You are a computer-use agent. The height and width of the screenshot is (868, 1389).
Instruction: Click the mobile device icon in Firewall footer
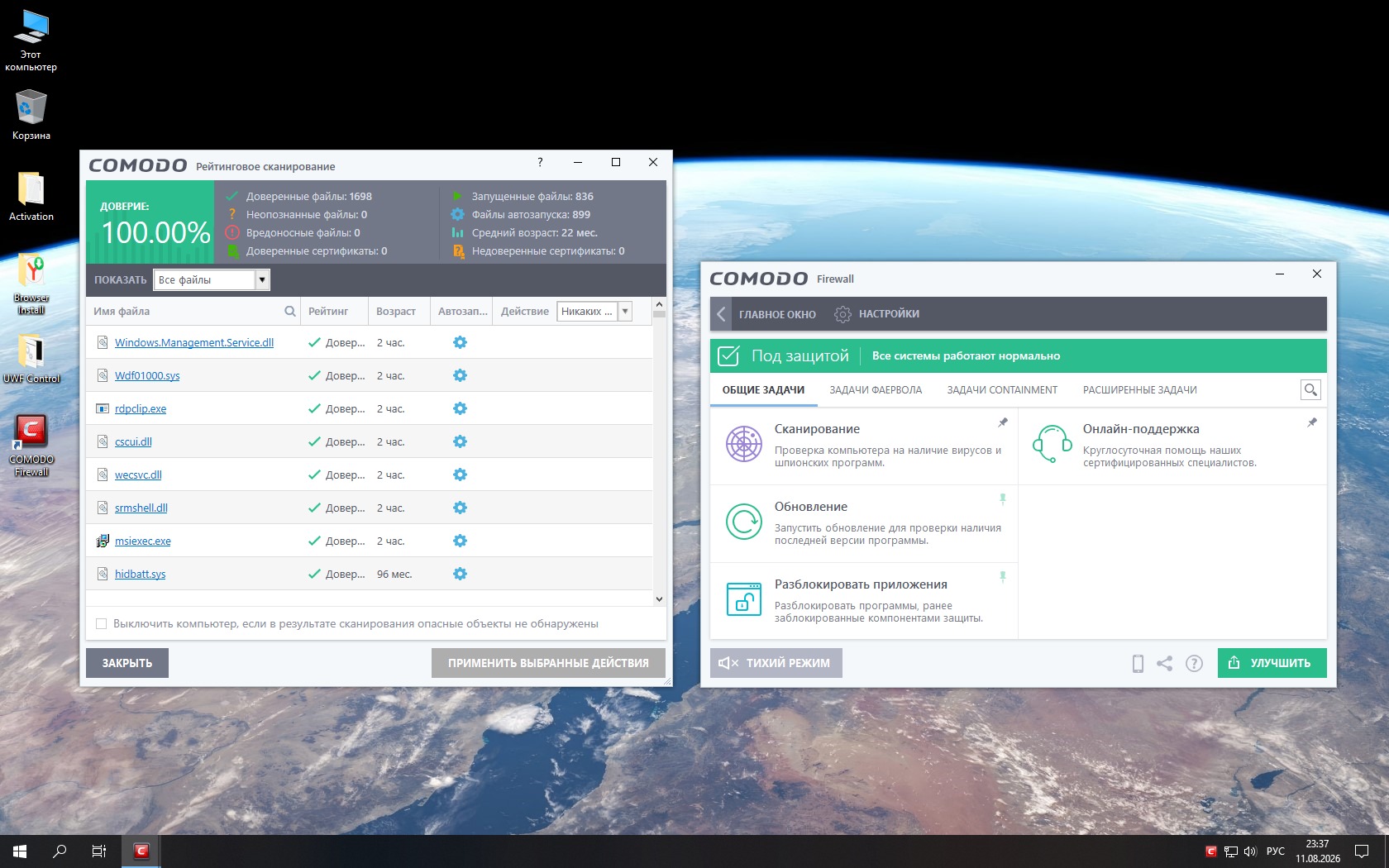pyautogui.click(x=1138, y=663)
